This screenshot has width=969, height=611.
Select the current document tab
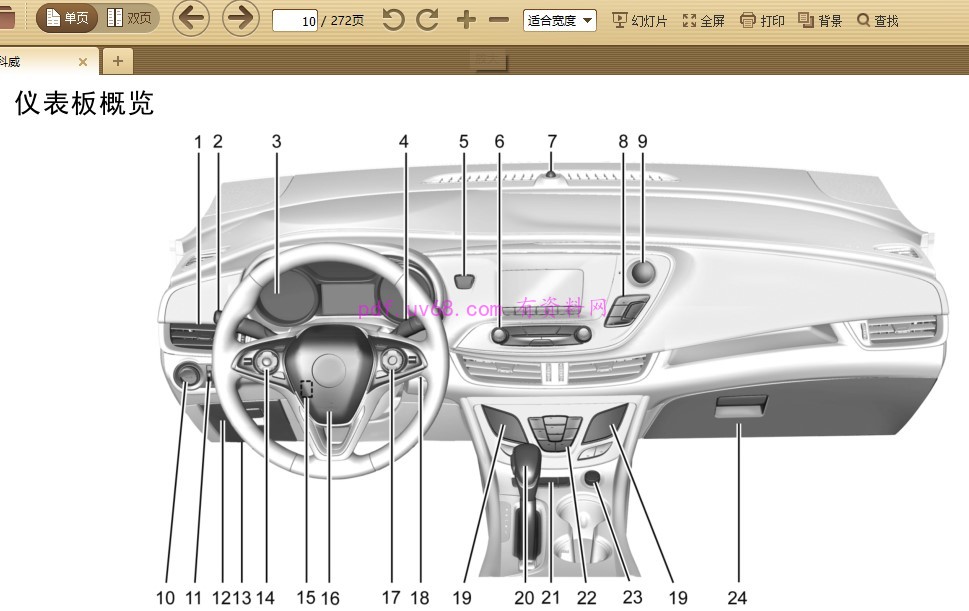click(35, 62)
